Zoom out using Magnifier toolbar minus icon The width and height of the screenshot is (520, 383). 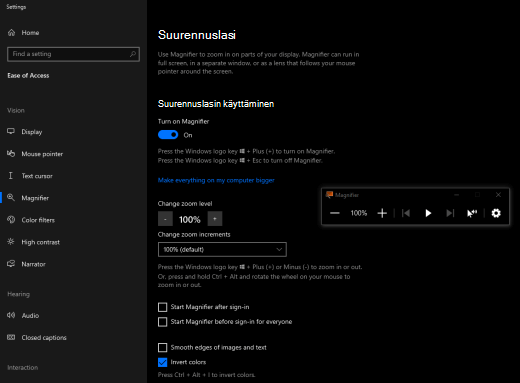(335, 213)
